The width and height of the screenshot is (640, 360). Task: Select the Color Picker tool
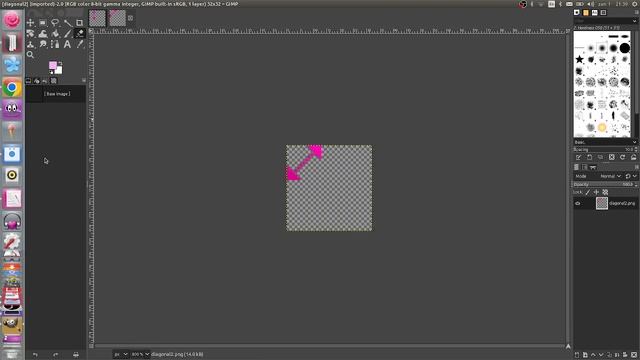coord(80,44)
